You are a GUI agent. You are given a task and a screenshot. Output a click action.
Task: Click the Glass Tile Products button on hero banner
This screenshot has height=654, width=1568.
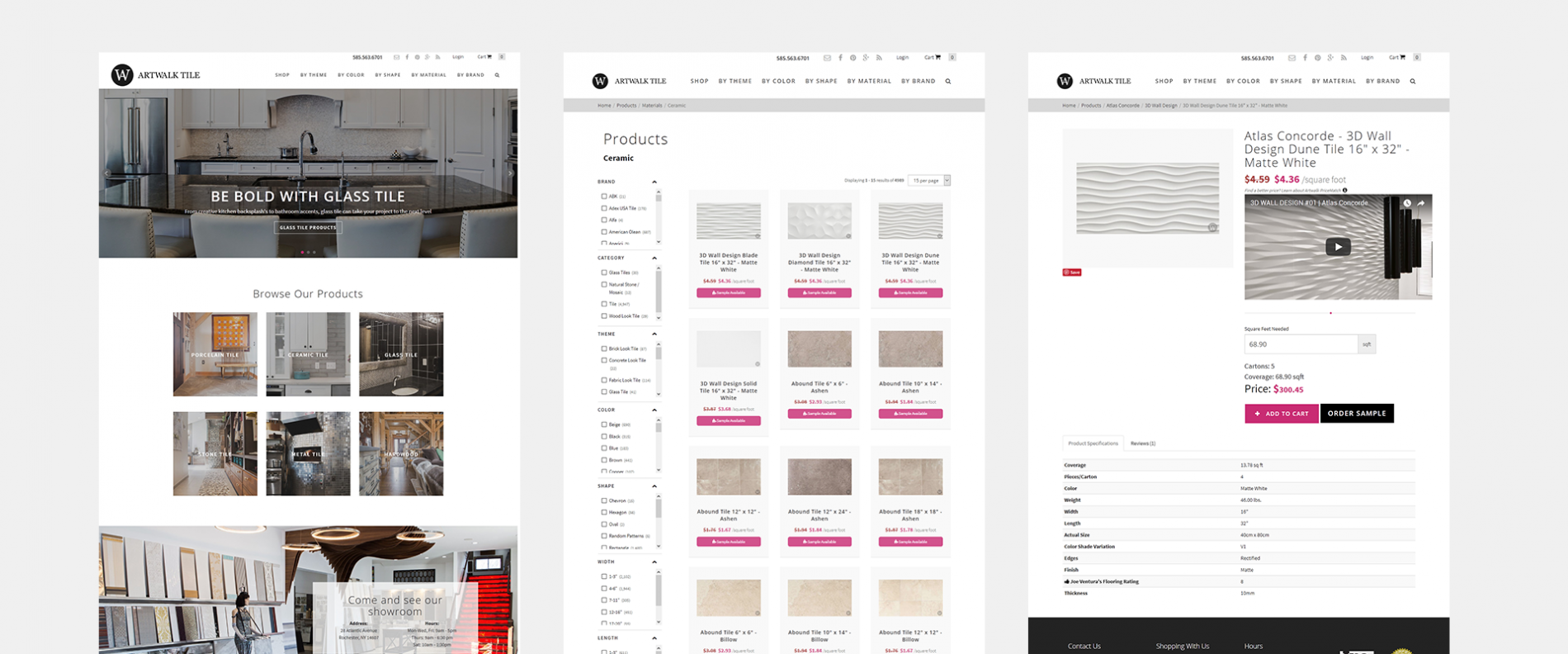pyautogui.click(x=308, y=227)
